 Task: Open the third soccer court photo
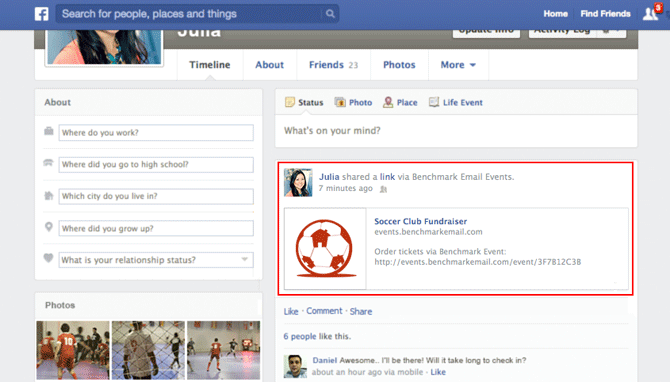pos(223,350)
